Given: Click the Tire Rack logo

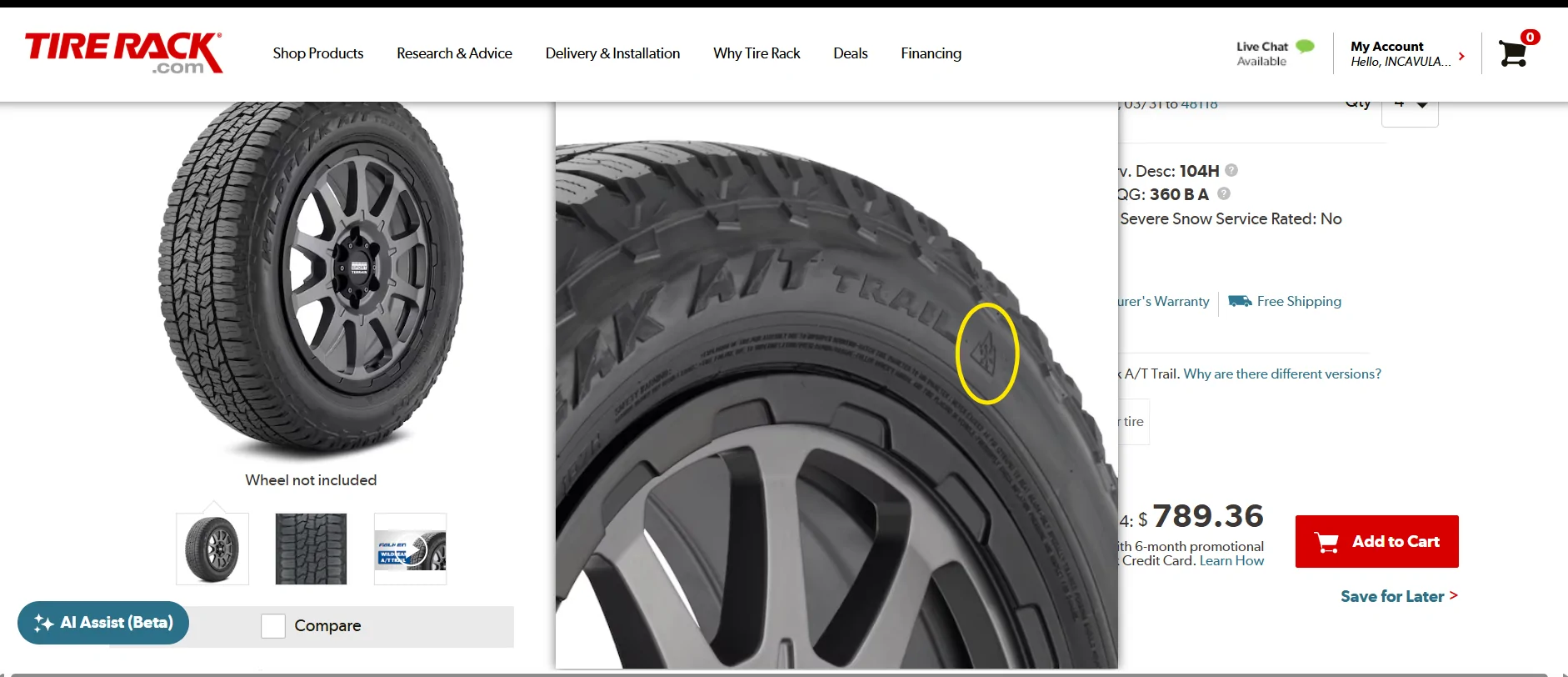Looking at the screenshot, I should tap(123, 53).
